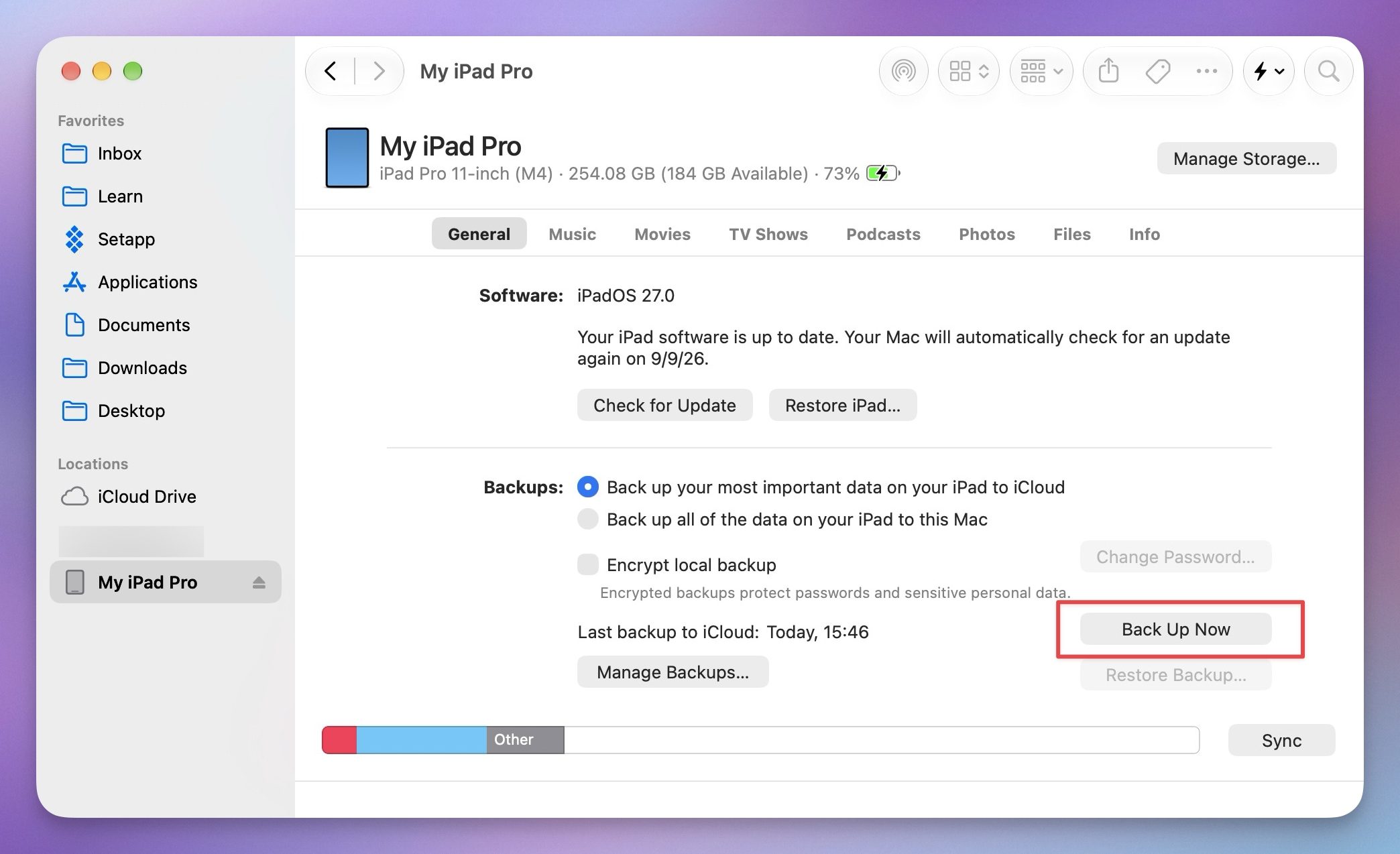This screenshot has height=854, width=1400.
Task: Click the iPad Pro 11-inch (M4) details line
Action: [619, 174]
